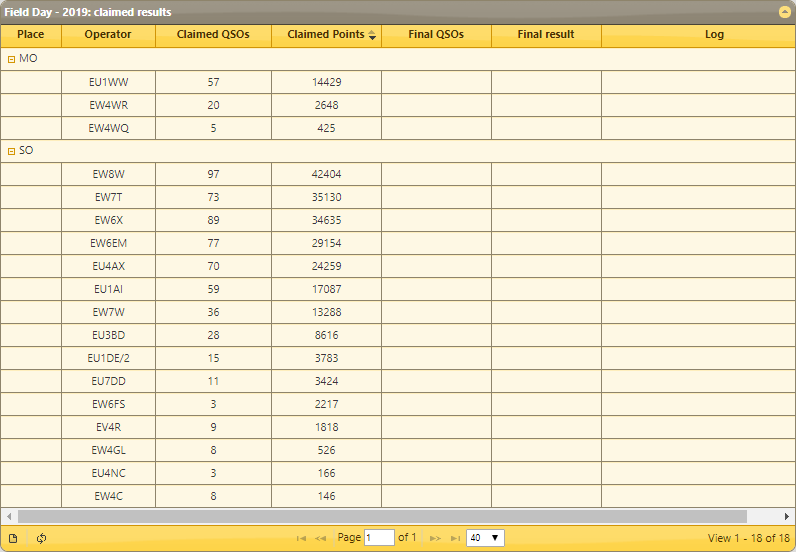This screenshot has width=796, height=552.
Task: Collapse the MO group
Action: 12,59
